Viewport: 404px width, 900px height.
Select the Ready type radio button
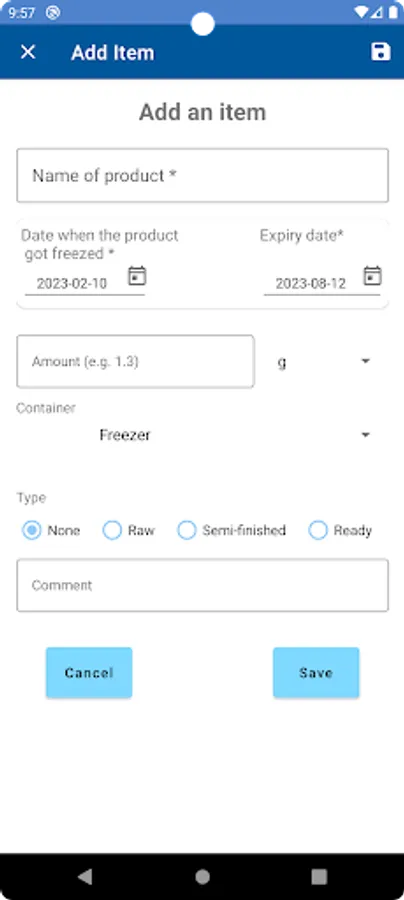(318, 530)
